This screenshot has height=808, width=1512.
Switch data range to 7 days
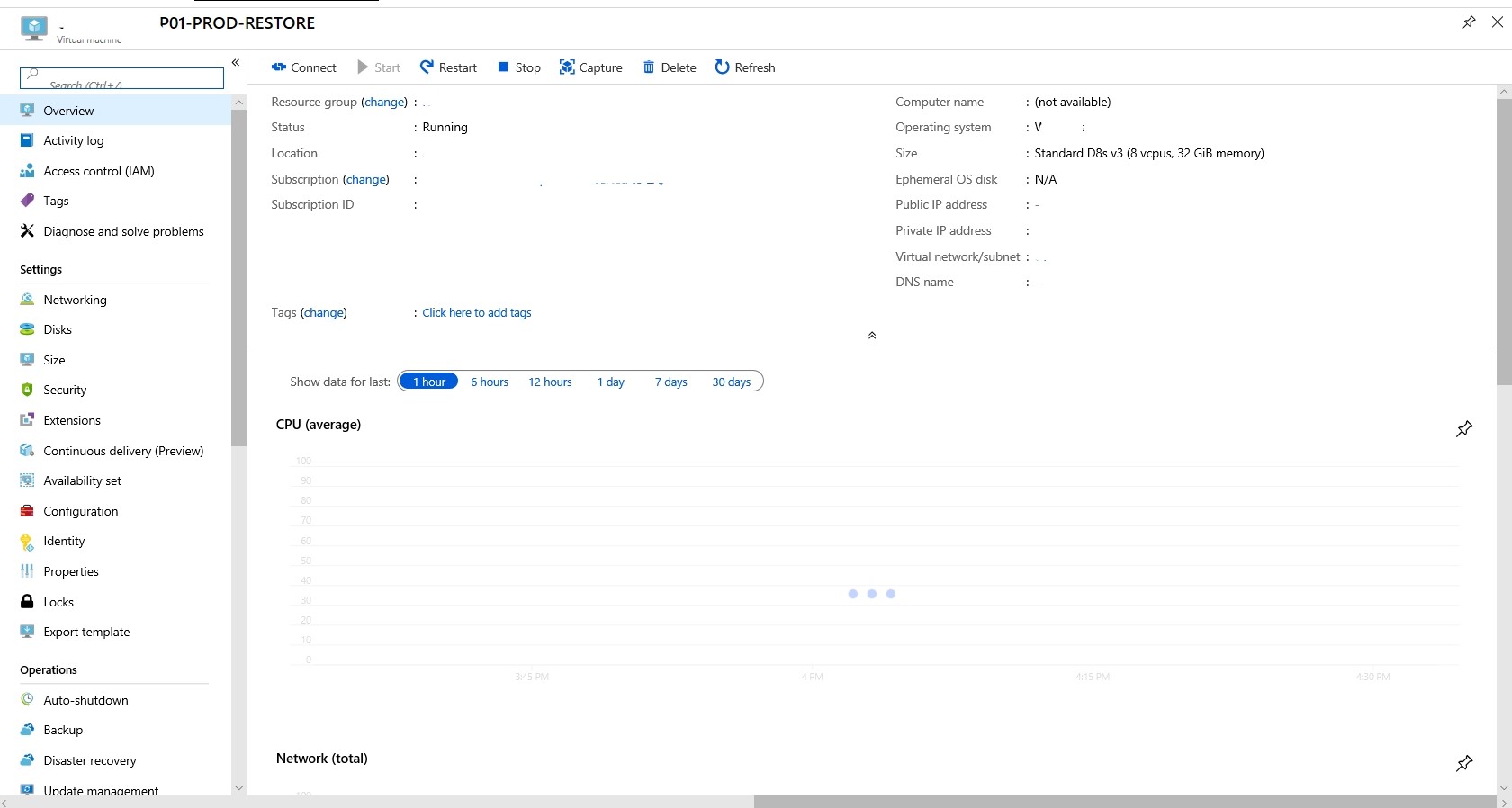670,382
